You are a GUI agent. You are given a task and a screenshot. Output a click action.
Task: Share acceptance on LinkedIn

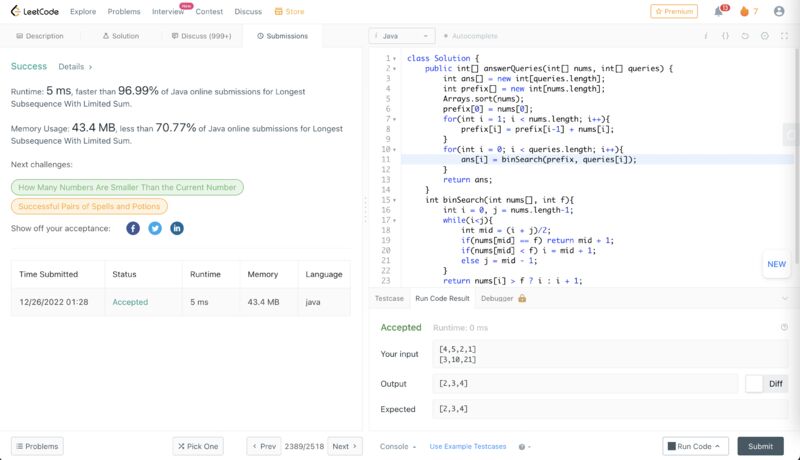pyautogui.click(x=177, y=228)
